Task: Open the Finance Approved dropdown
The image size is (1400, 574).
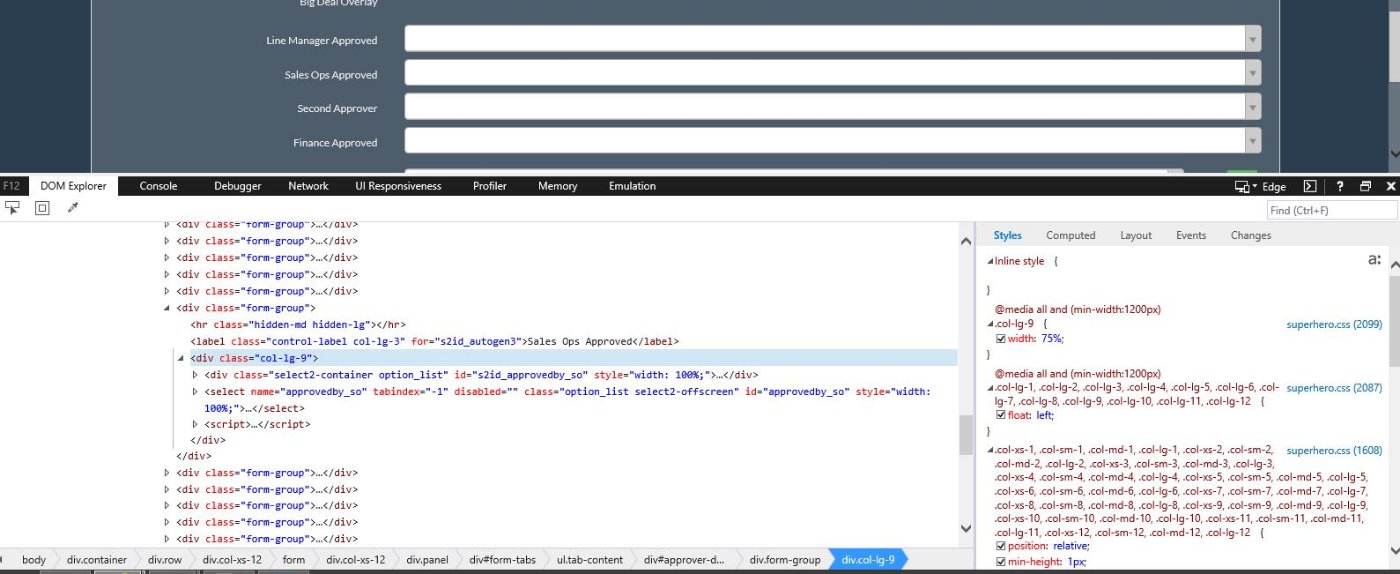Action: pos(832,141)
